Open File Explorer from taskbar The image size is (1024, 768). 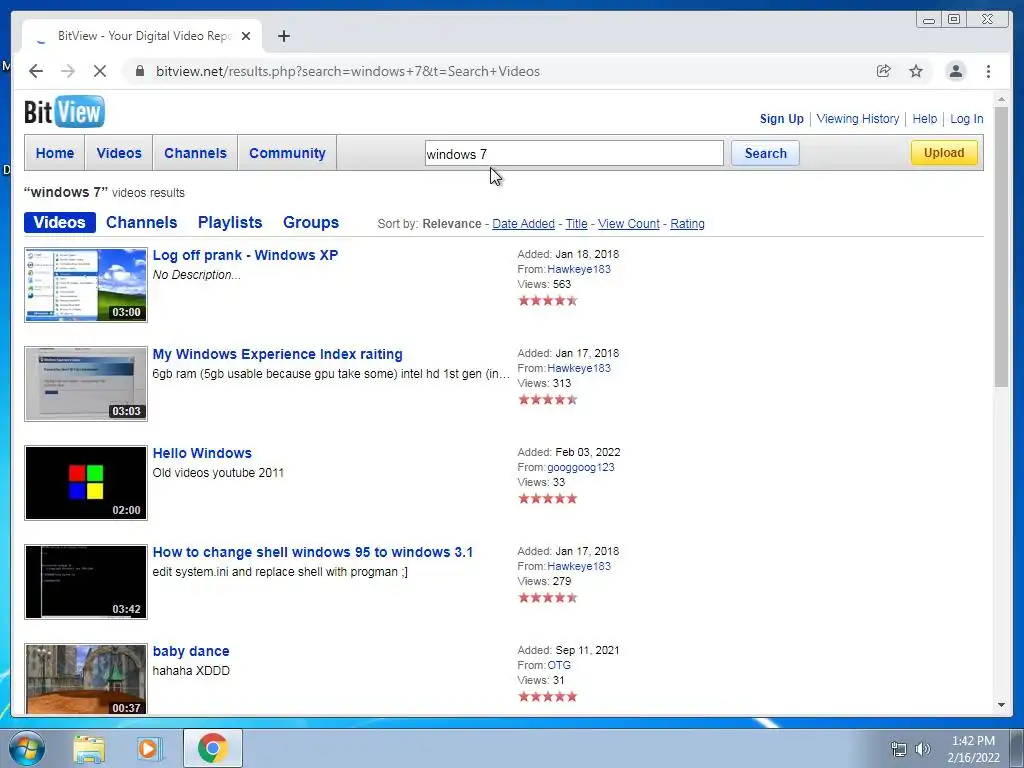click(x=89, y=749)
